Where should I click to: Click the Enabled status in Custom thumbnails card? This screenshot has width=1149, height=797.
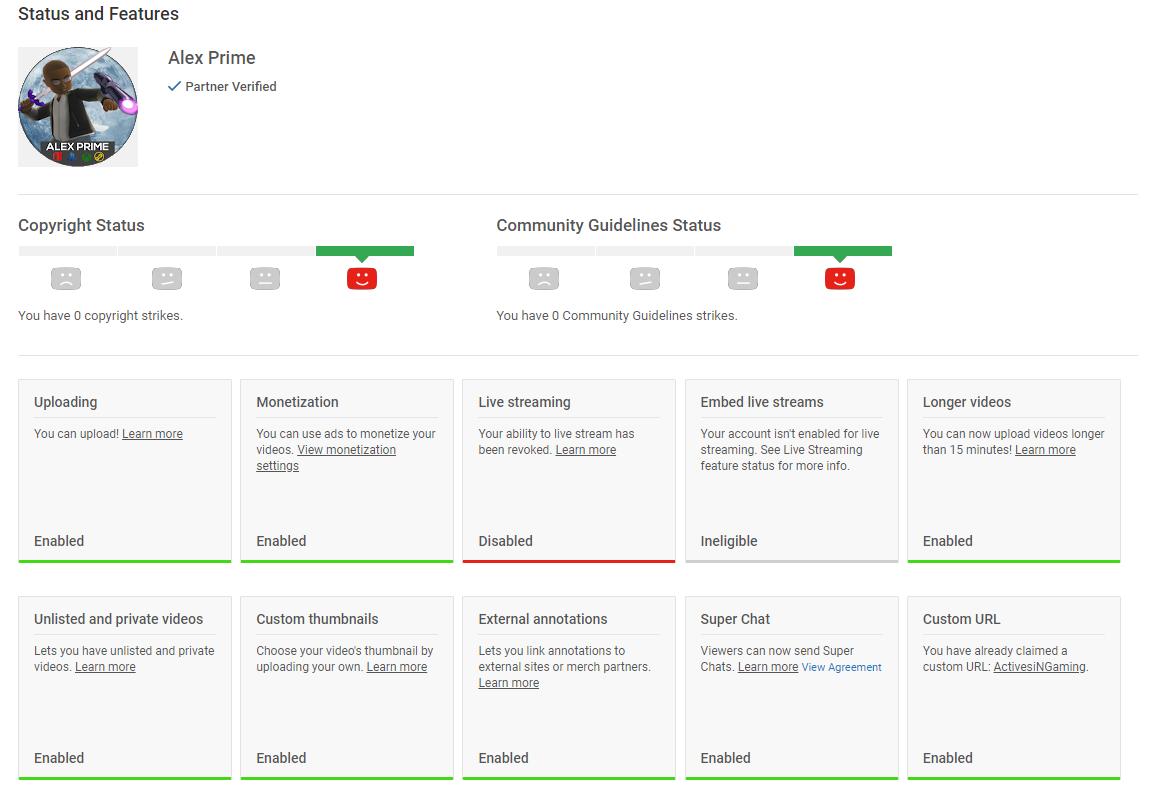point(281,758)
